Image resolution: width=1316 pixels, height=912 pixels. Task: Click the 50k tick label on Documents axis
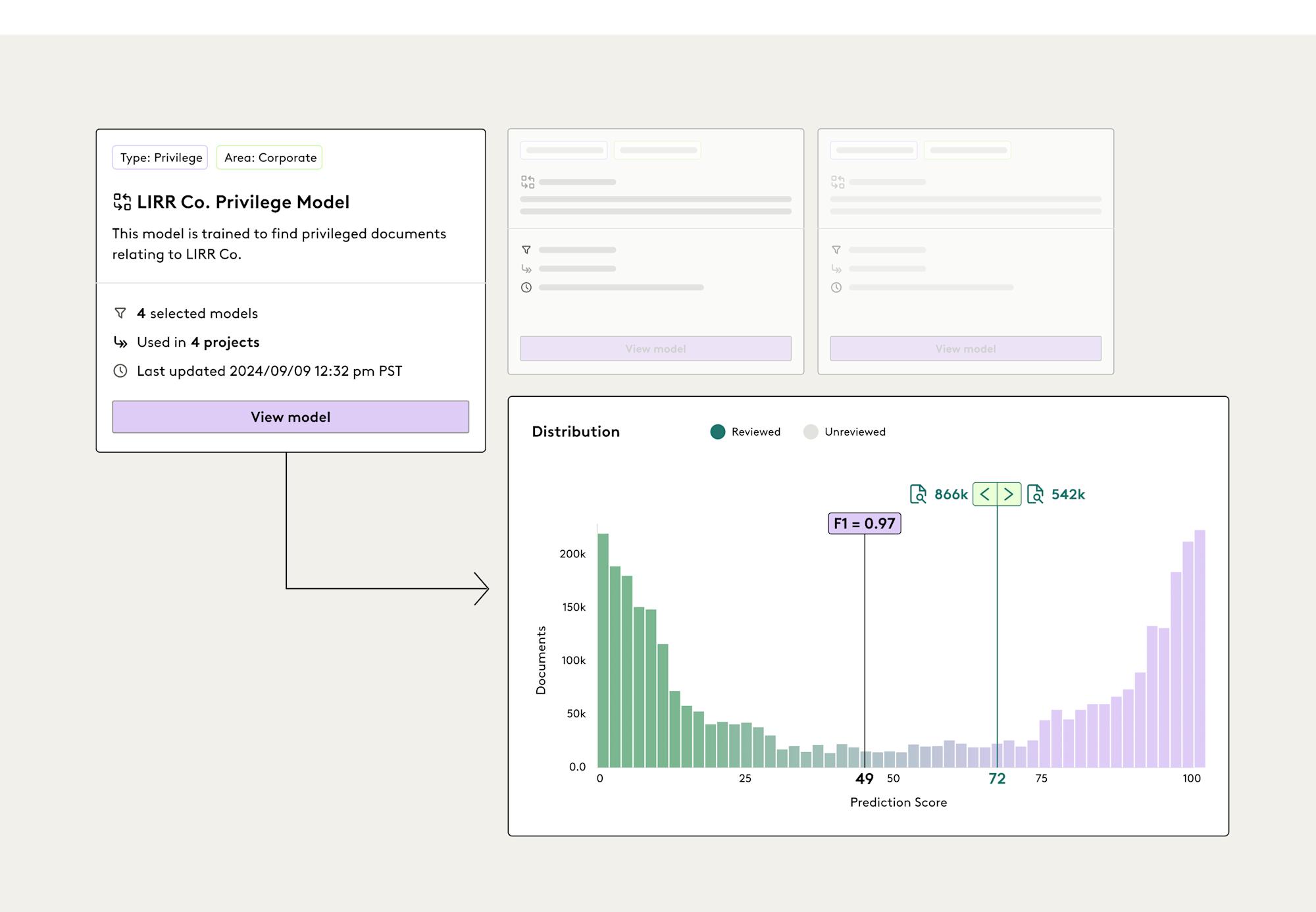(x=576, y=714)
